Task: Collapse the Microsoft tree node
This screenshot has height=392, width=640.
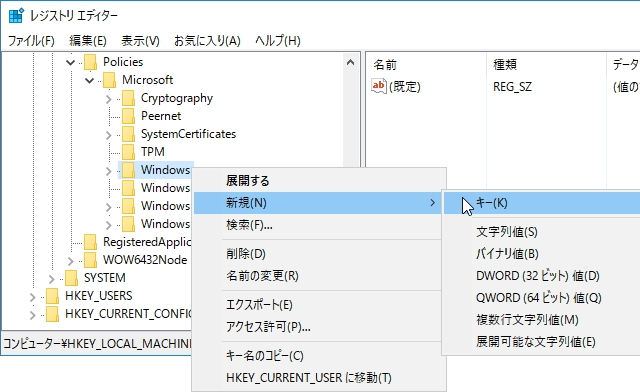Action: (89, 80)
